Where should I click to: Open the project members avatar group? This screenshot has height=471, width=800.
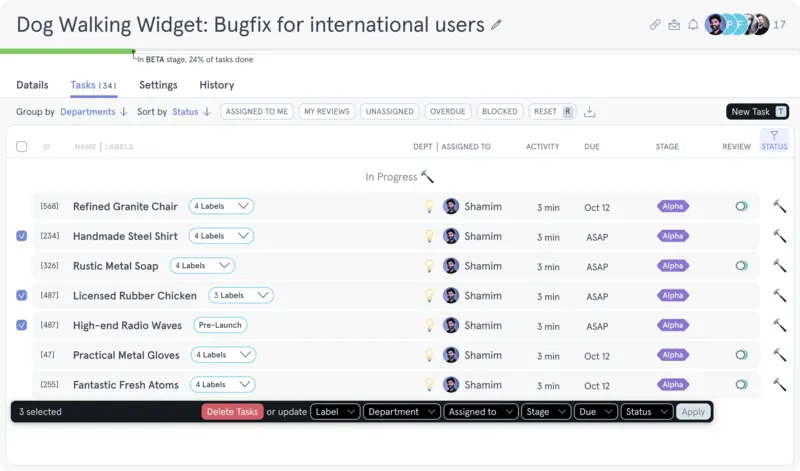coord(737,24)
